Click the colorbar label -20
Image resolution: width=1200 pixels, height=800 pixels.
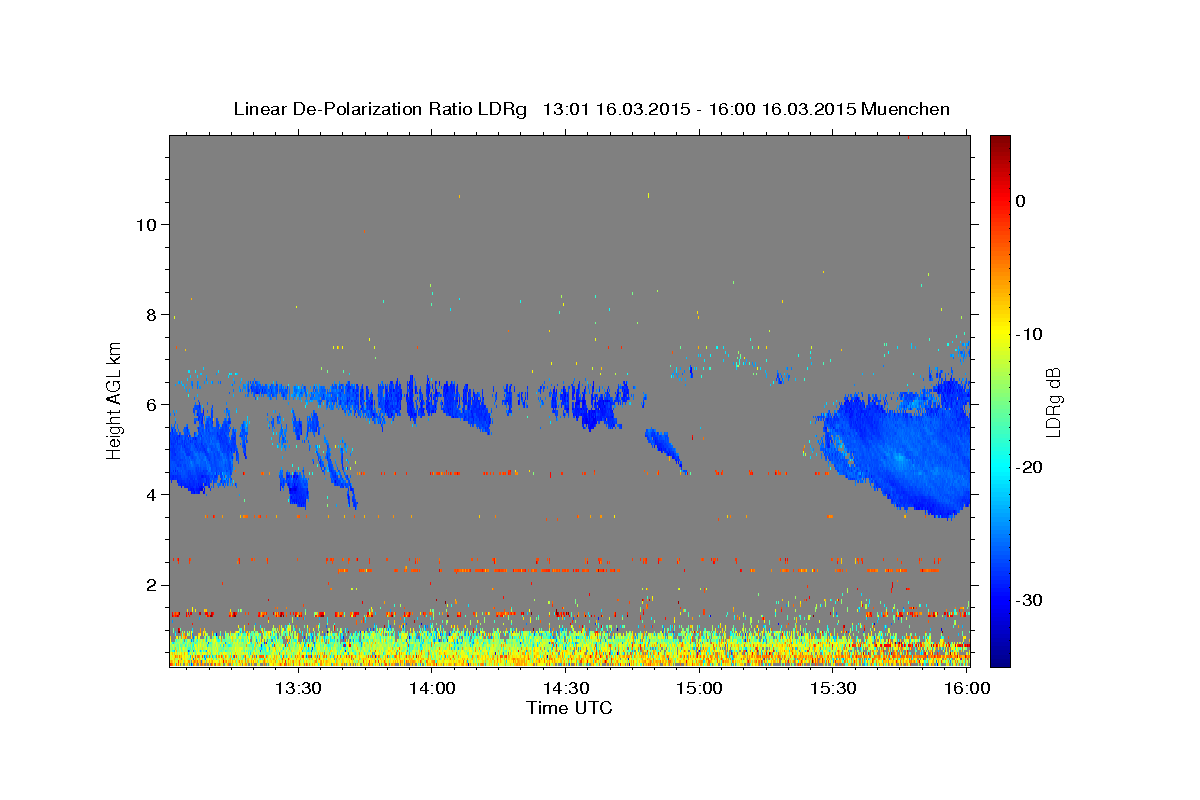(1030, 467)
